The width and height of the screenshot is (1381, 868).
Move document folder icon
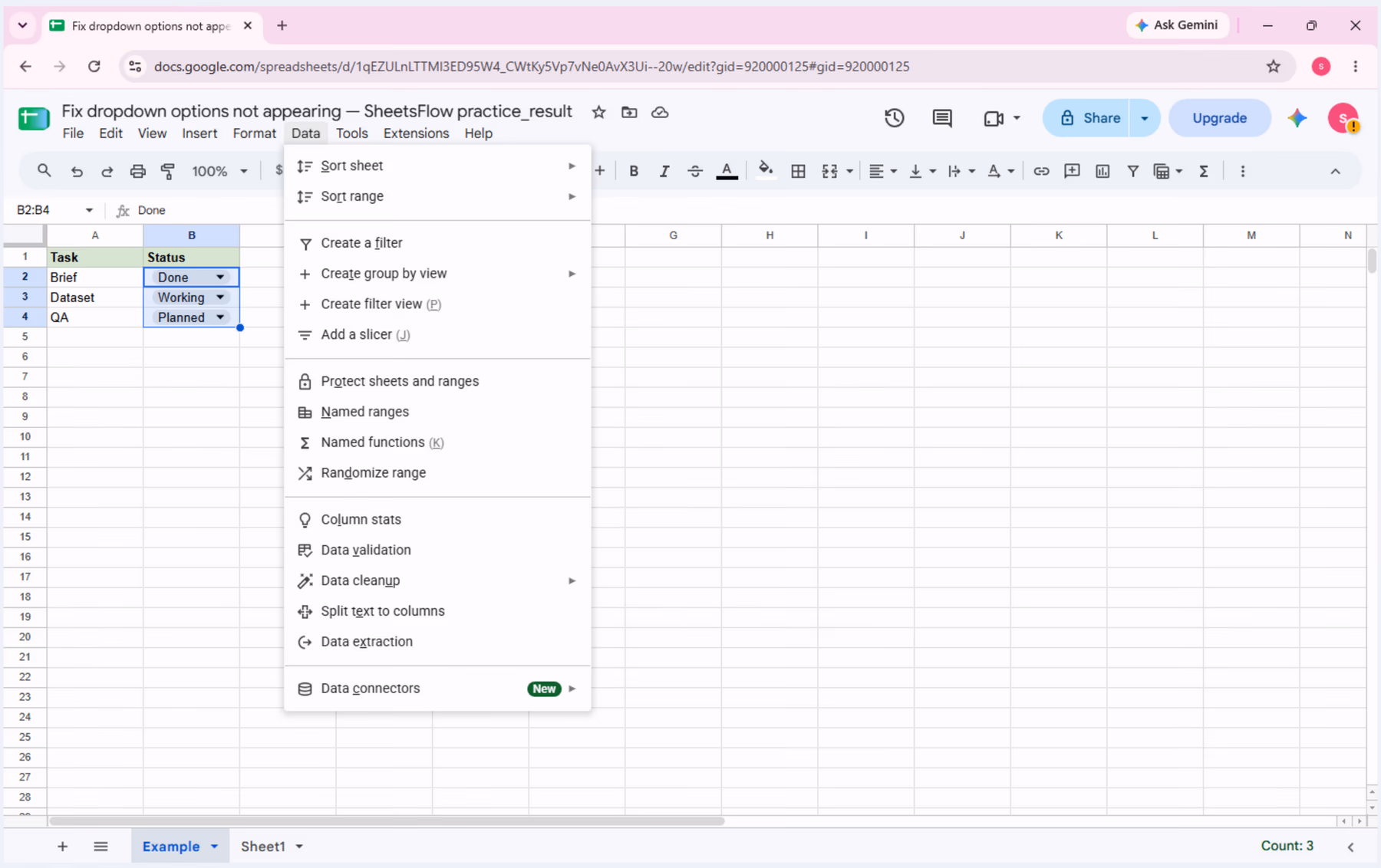click(629, 112)
